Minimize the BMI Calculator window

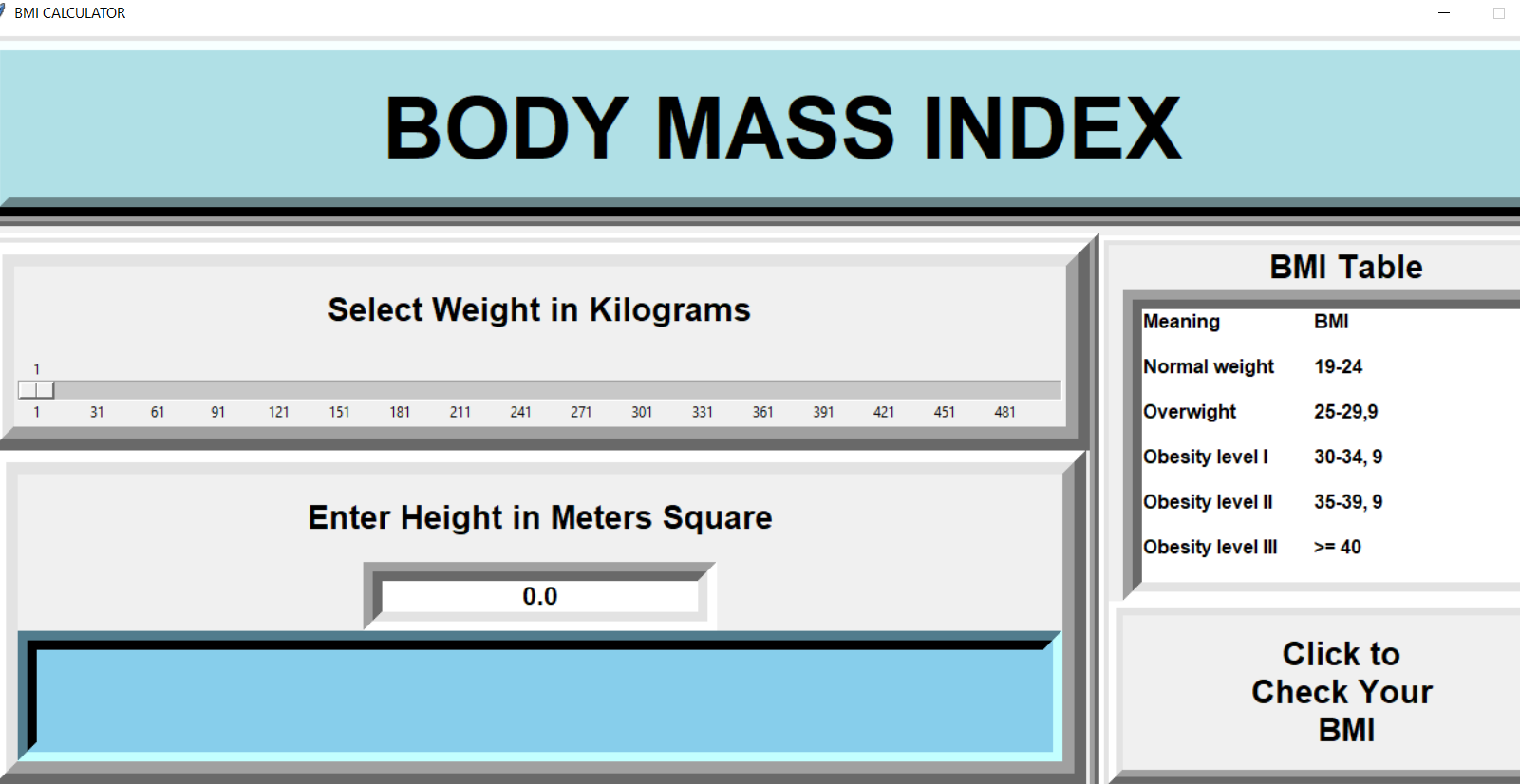1444,13
